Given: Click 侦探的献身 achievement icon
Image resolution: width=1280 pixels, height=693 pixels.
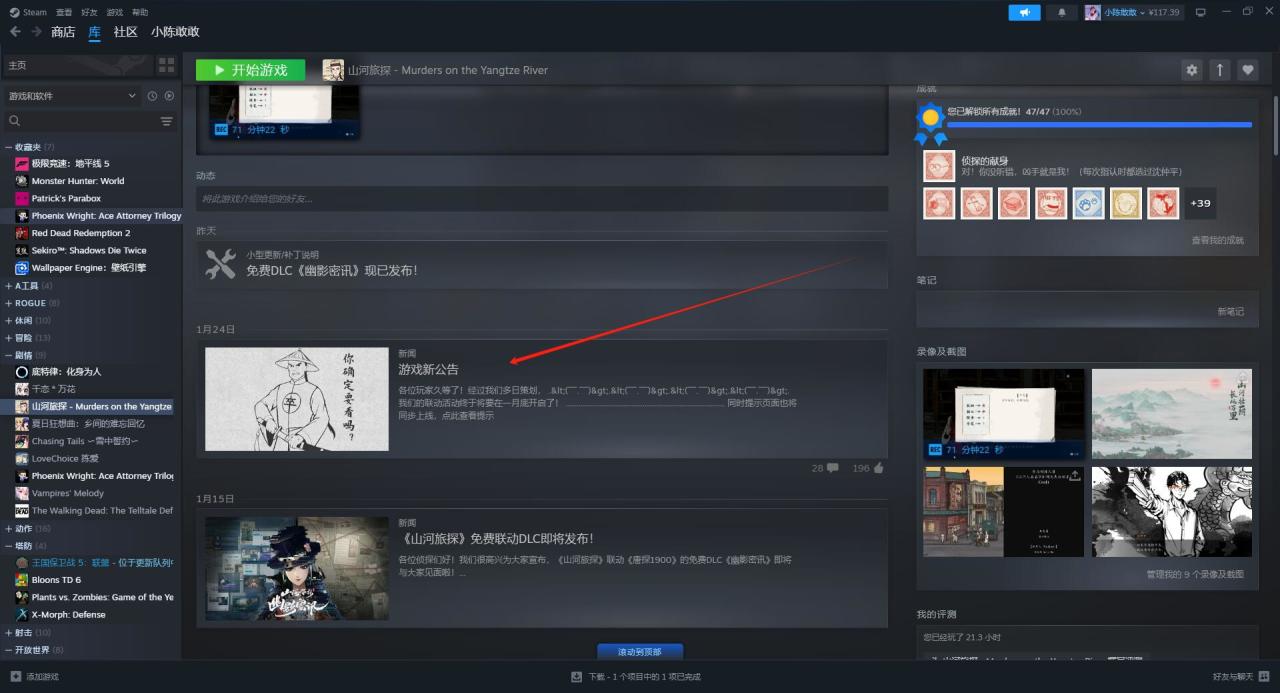Looking at the screenshot, I should (x=939, y=166).
